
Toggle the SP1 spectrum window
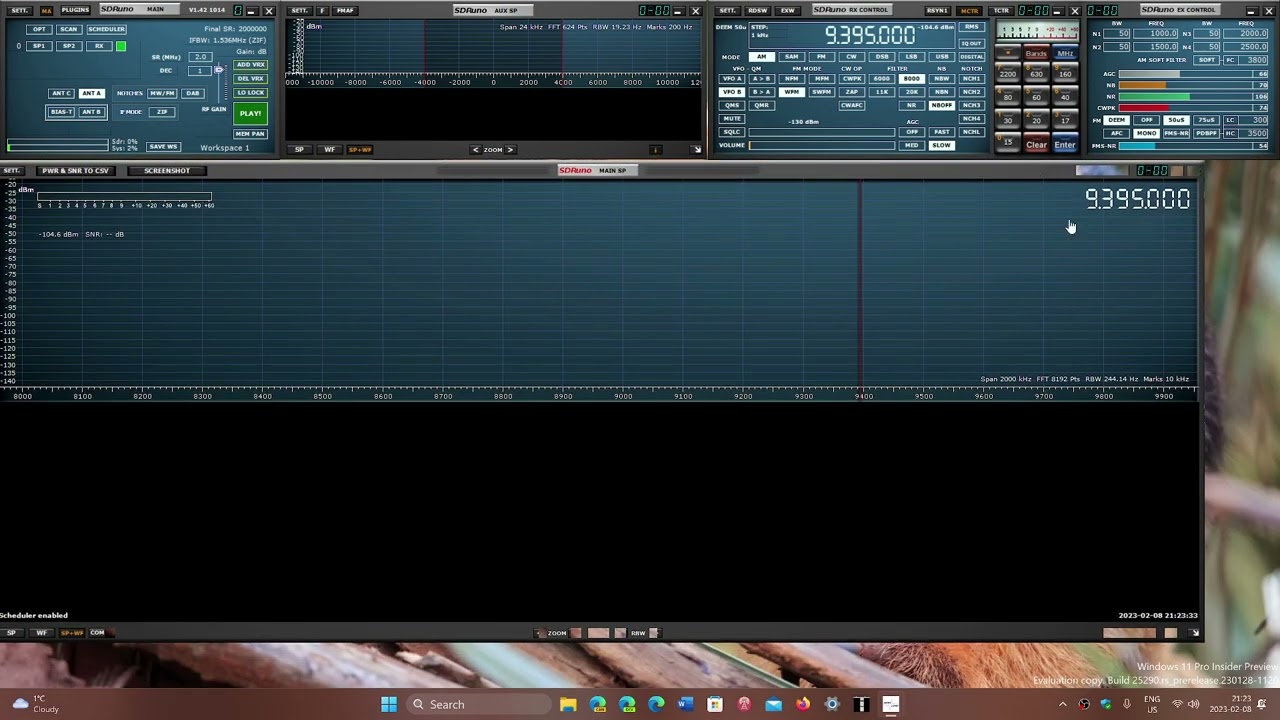point(39,46)
